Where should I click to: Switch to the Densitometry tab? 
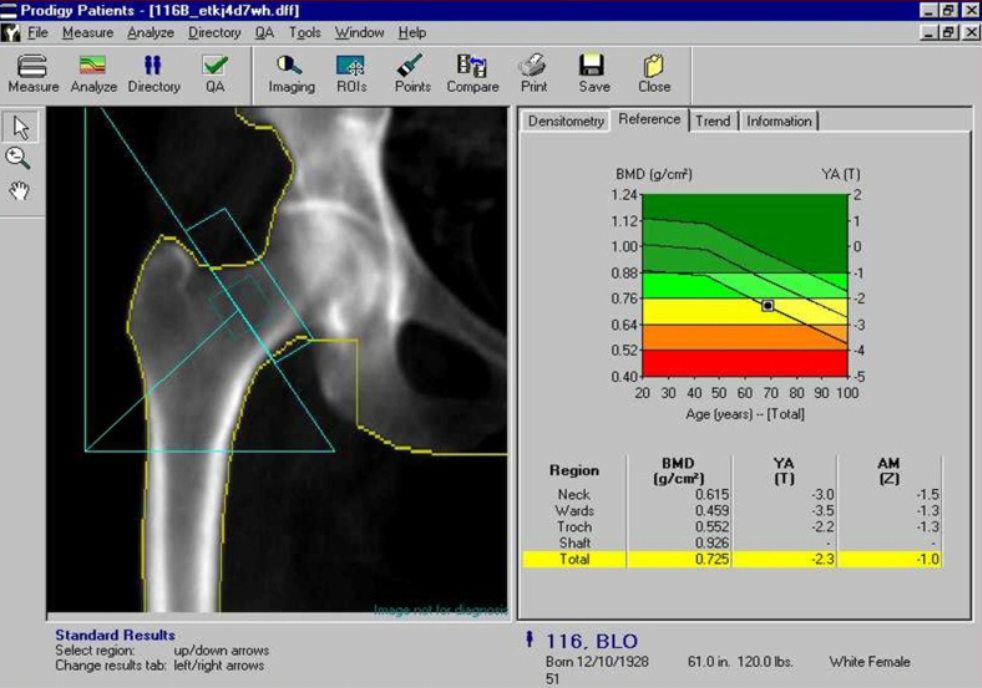pos(566,121)
